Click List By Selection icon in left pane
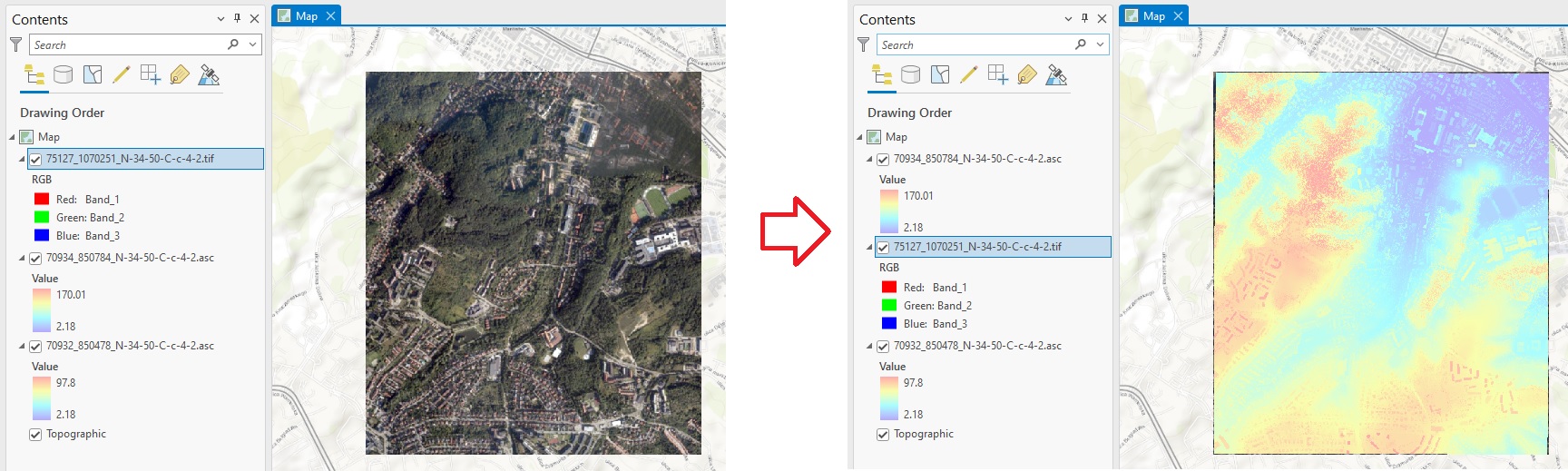 click(x=93, y=74)
